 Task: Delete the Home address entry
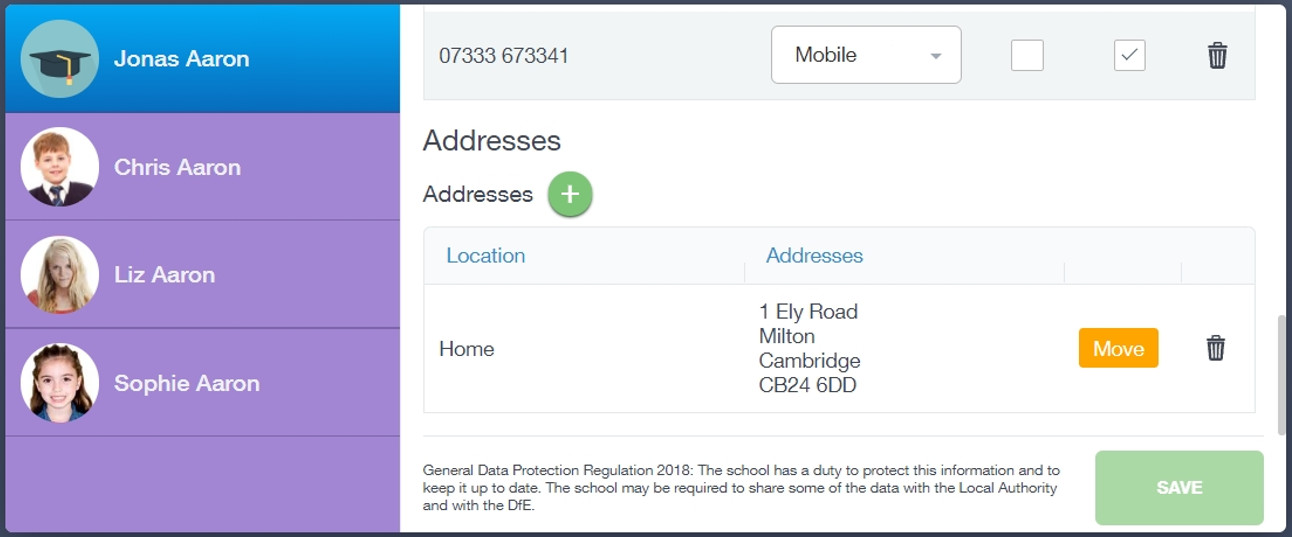(1215, 348)
